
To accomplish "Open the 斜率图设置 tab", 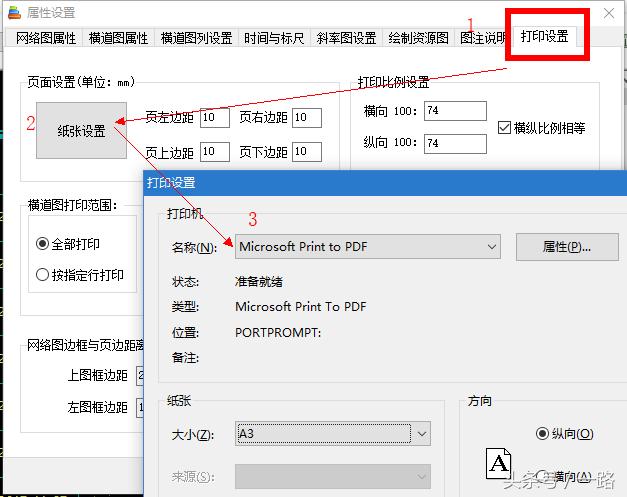I will (346, 38).
